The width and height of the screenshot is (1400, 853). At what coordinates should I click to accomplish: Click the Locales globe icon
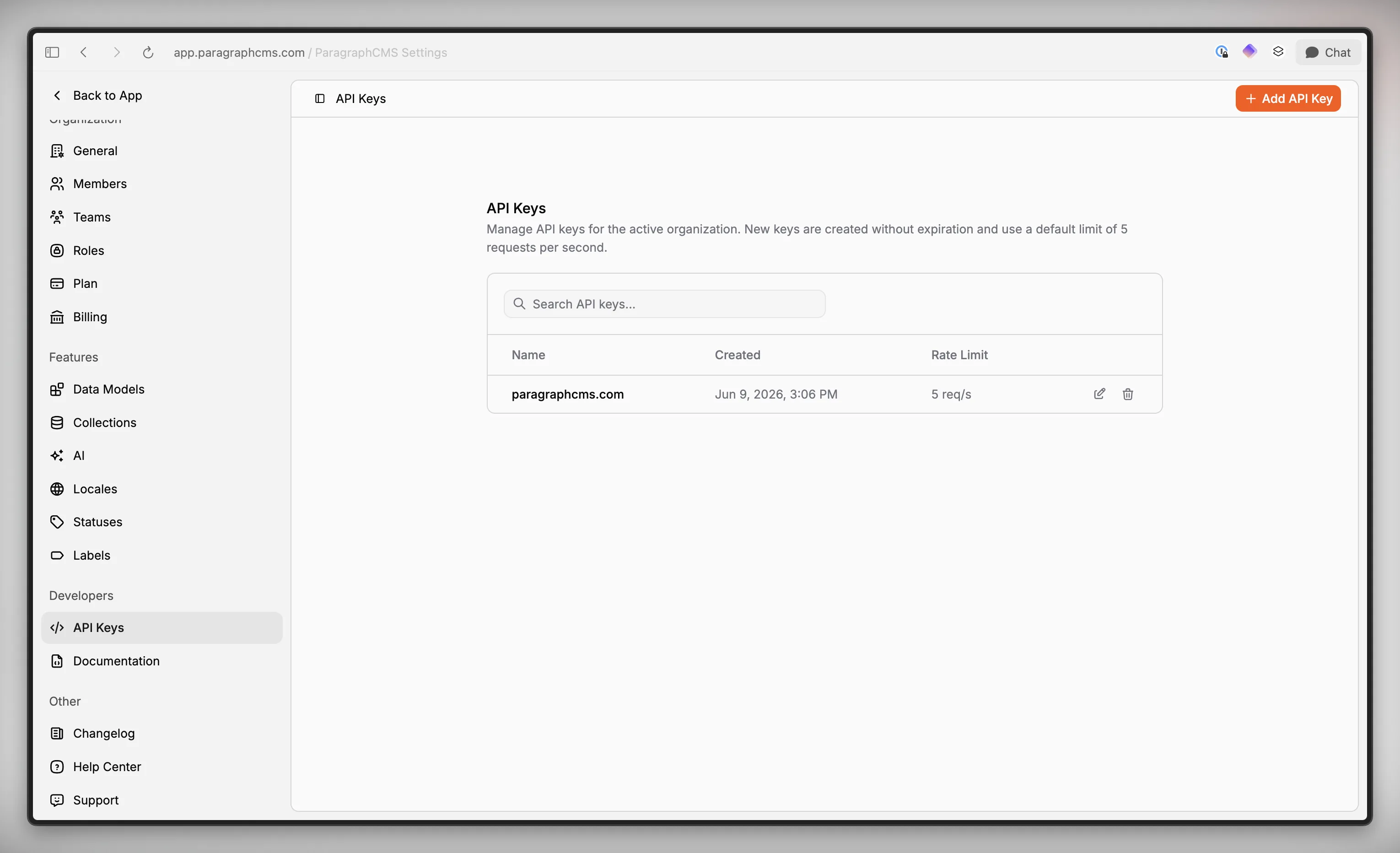[x=57, y=489]
